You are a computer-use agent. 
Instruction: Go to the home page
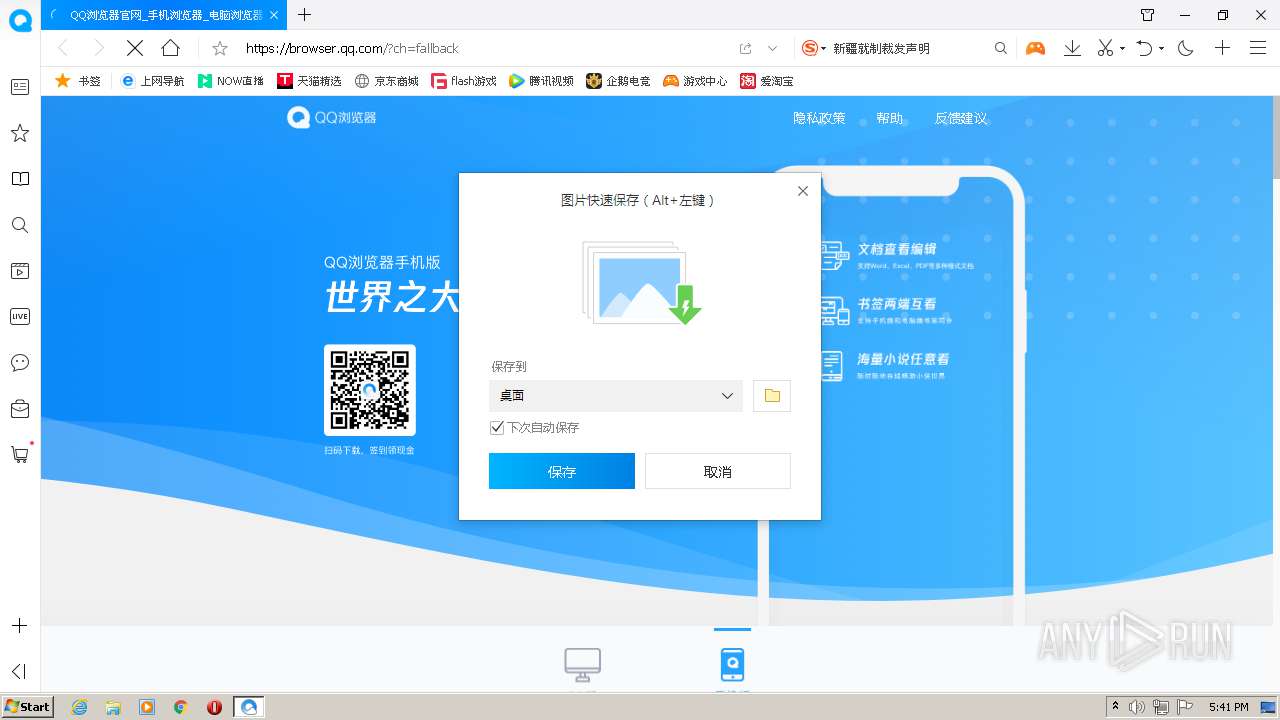point(171,48)
